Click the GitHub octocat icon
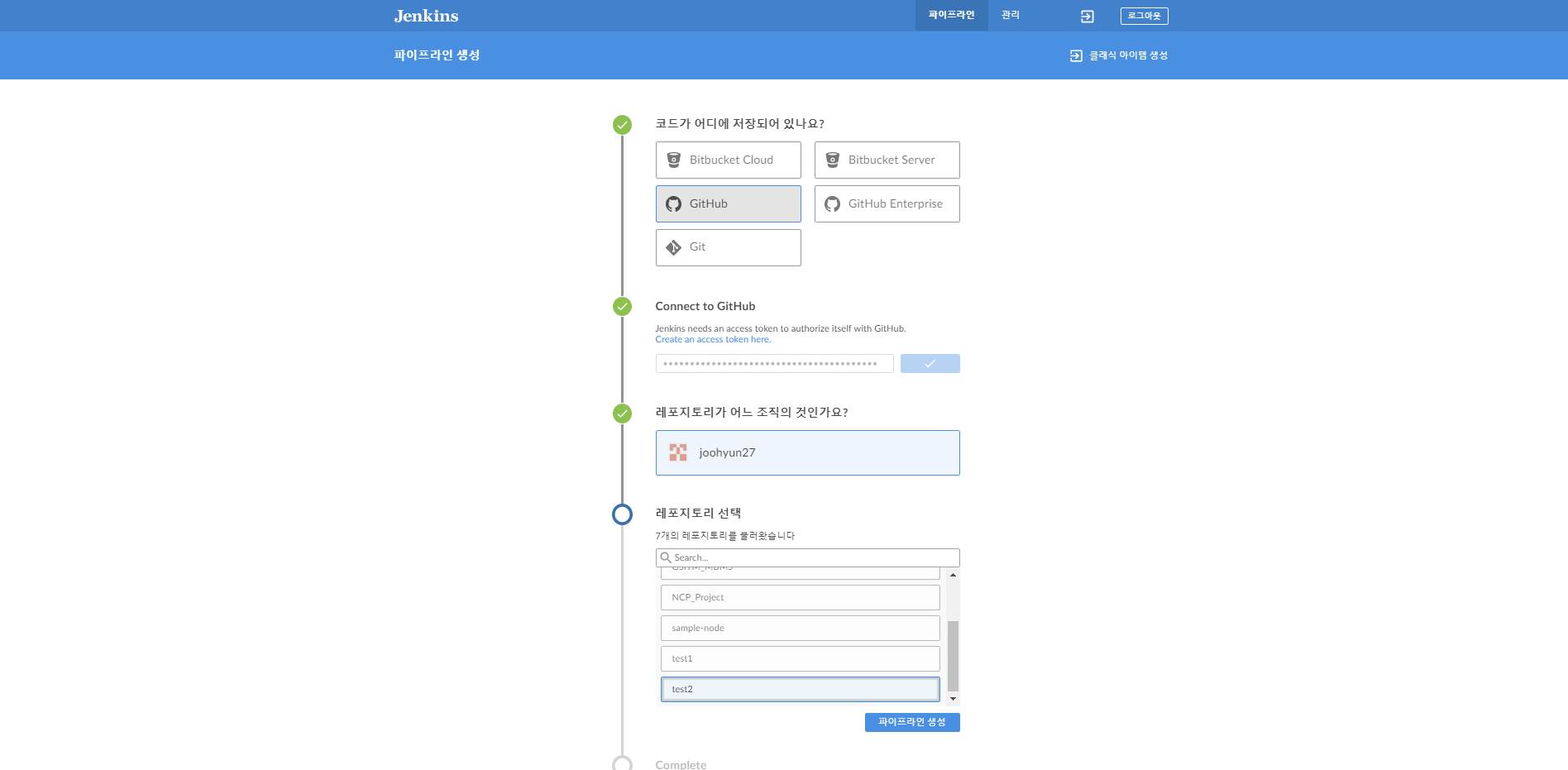The width and height of the screenshot is (1568, 770). 674,204
